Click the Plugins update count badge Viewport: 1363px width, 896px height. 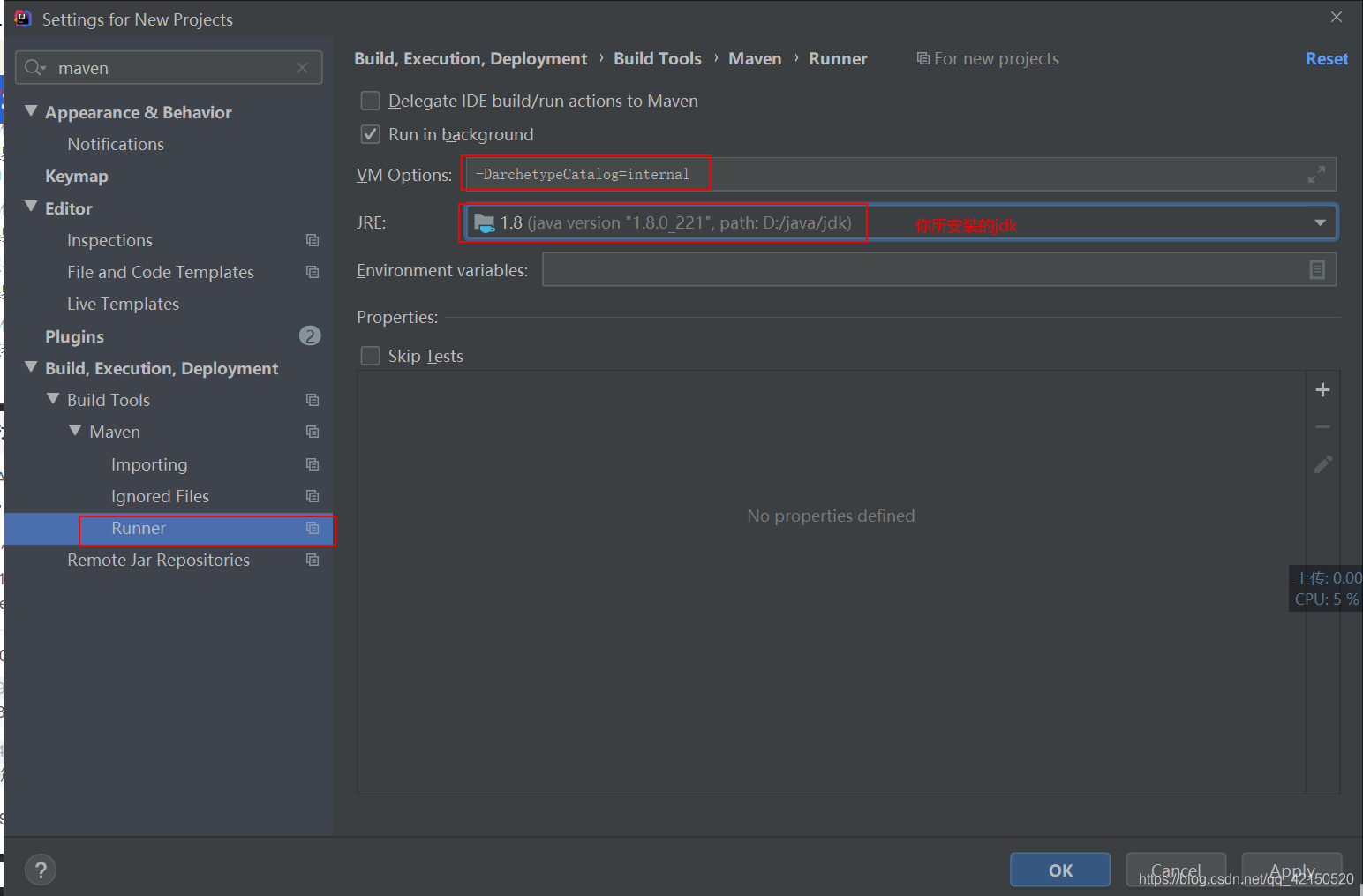[x=310, y=335]
